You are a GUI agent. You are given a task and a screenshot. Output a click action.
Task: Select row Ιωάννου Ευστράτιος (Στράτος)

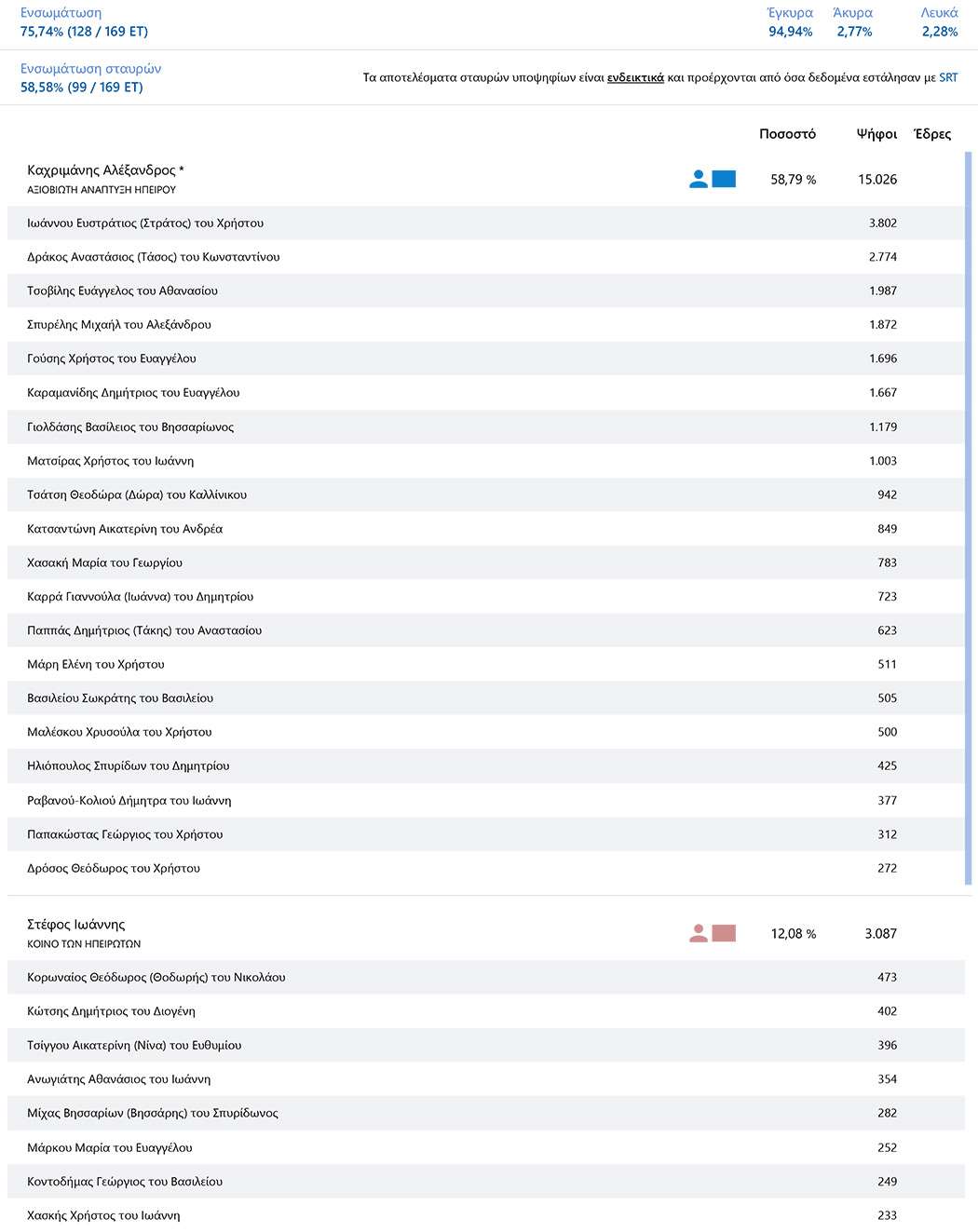pyautogui.click(x=486, y=223)
